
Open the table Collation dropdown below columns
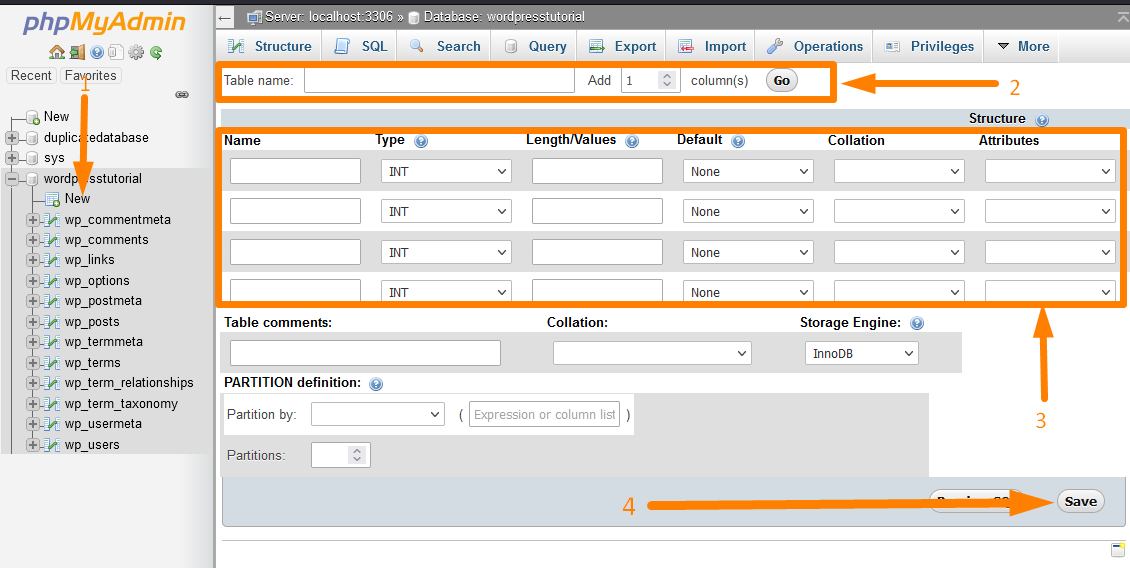[652, 353]
